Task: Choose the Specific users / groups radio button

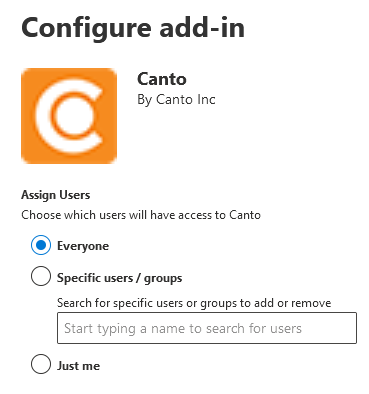Action: point(41,276)
